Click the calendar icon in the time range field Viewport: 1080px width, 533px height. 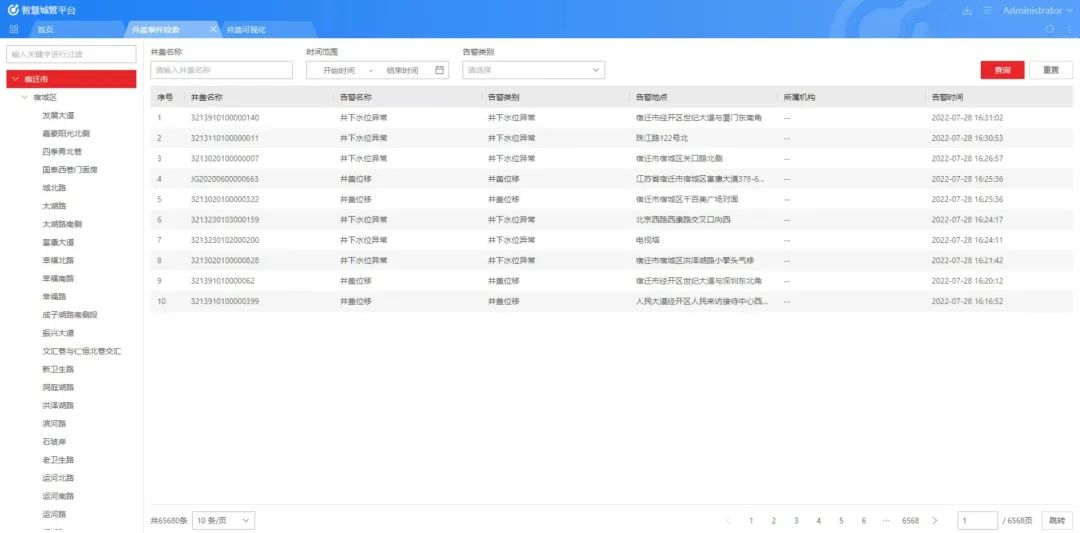pyautogui.click(x=439, y=70)
